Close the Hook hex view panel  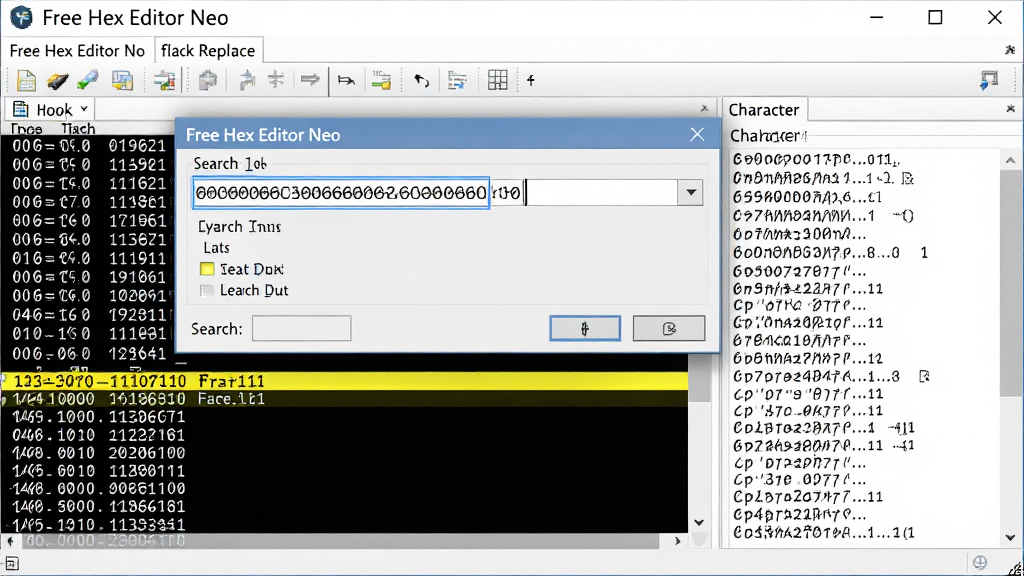pos(704,108)
